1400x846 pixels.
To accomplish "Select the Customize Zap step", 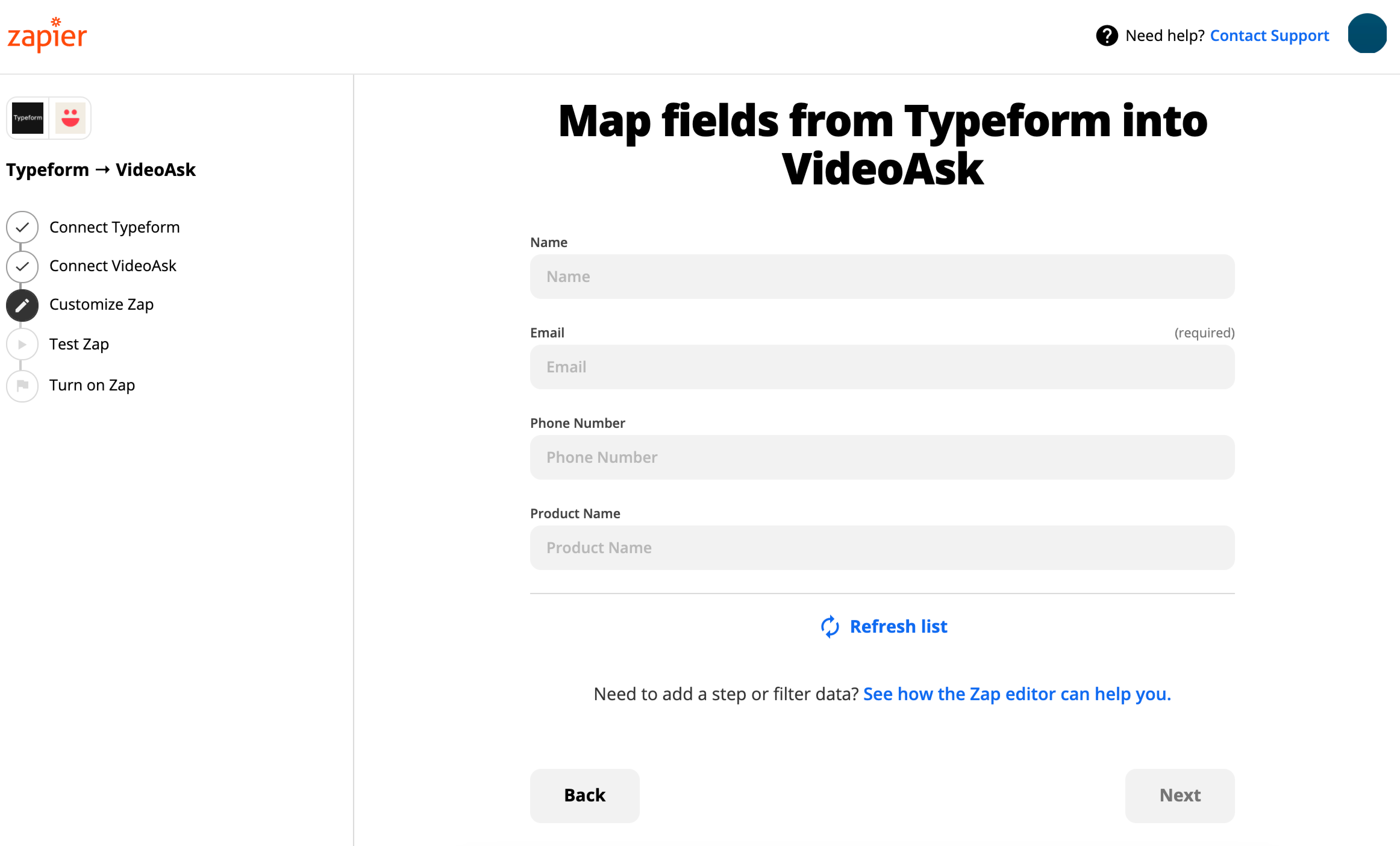I will pyautogui.click(x=101, y=305).
